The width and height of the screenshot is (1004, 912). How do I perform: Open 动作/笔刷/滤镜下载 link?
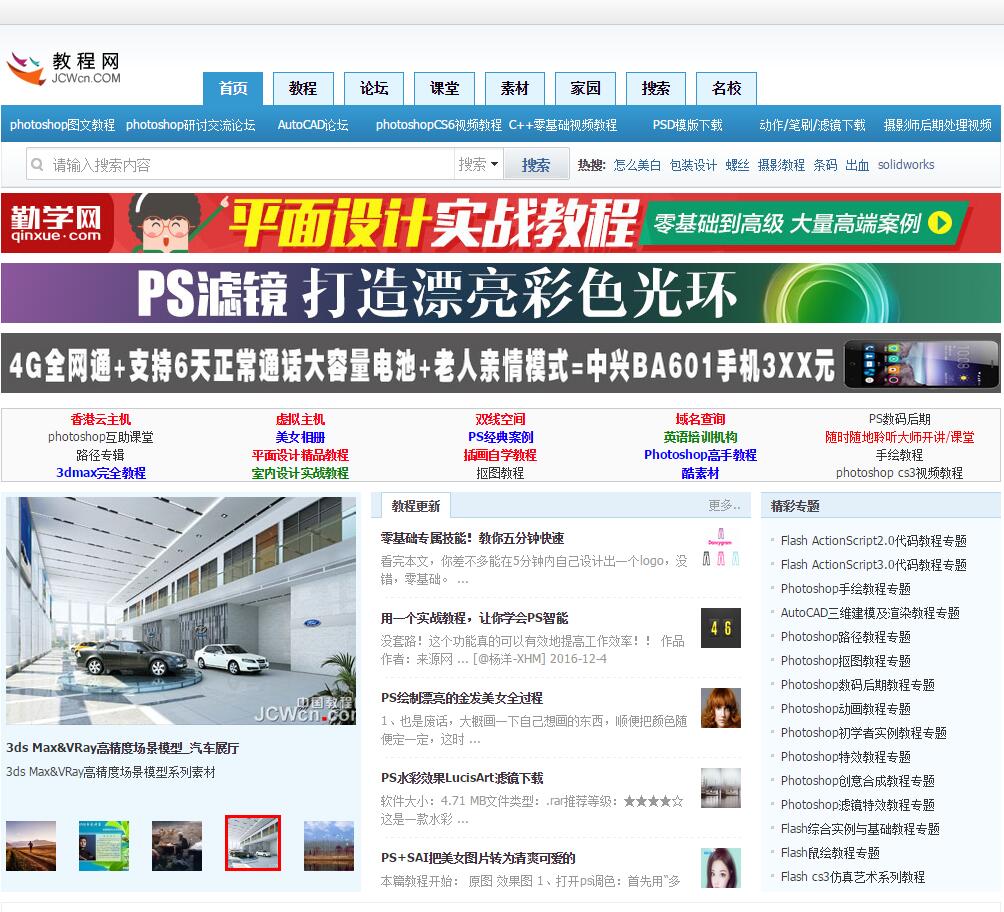pos(812,125)
